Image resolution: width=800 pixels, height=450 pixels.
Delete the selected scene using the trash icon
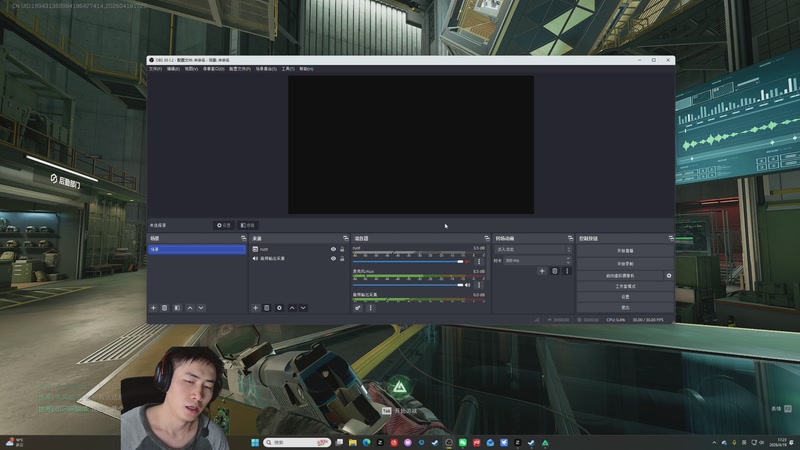165,308
